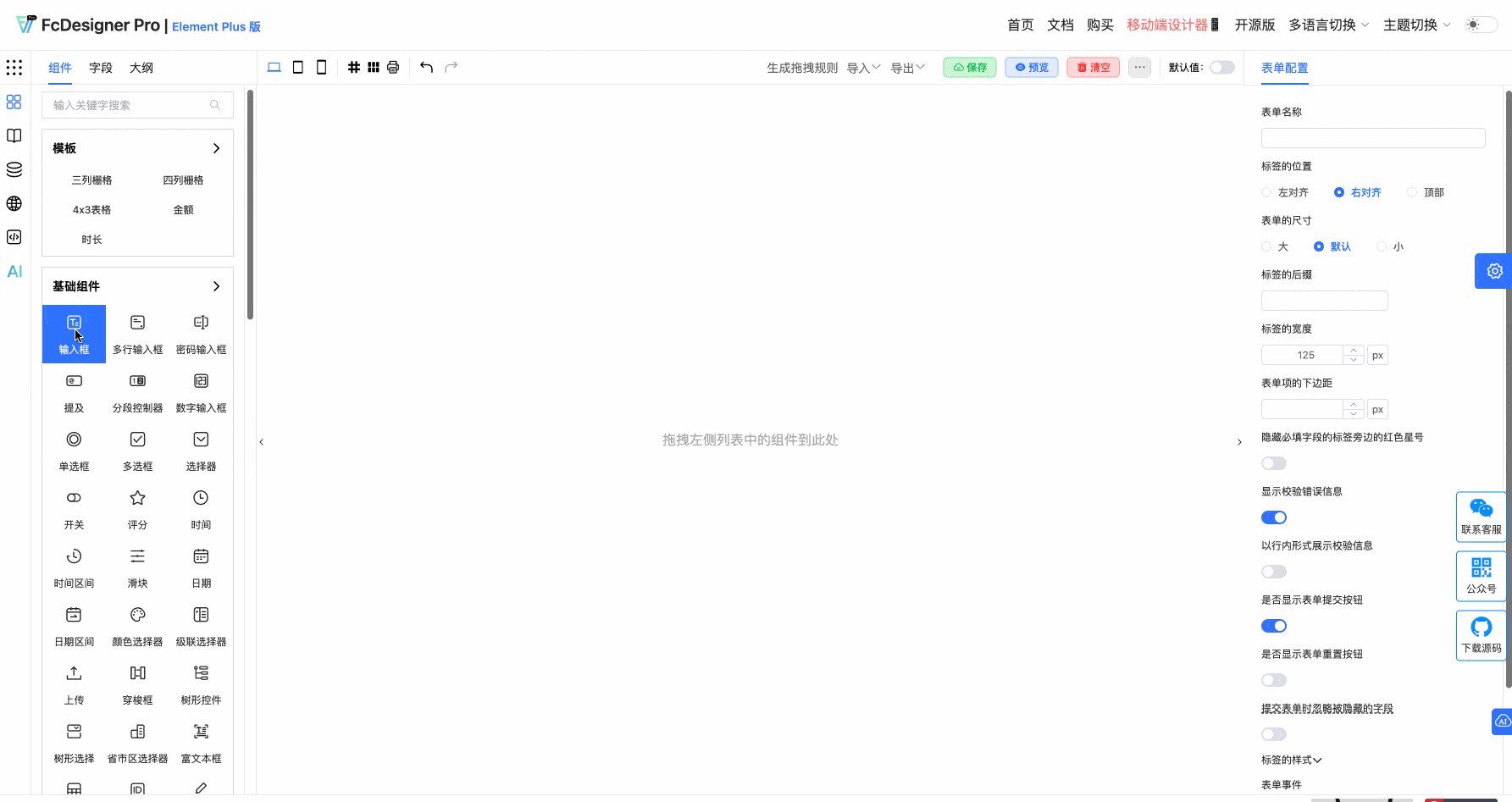Enable 顶部 label position

[1412, 192]
